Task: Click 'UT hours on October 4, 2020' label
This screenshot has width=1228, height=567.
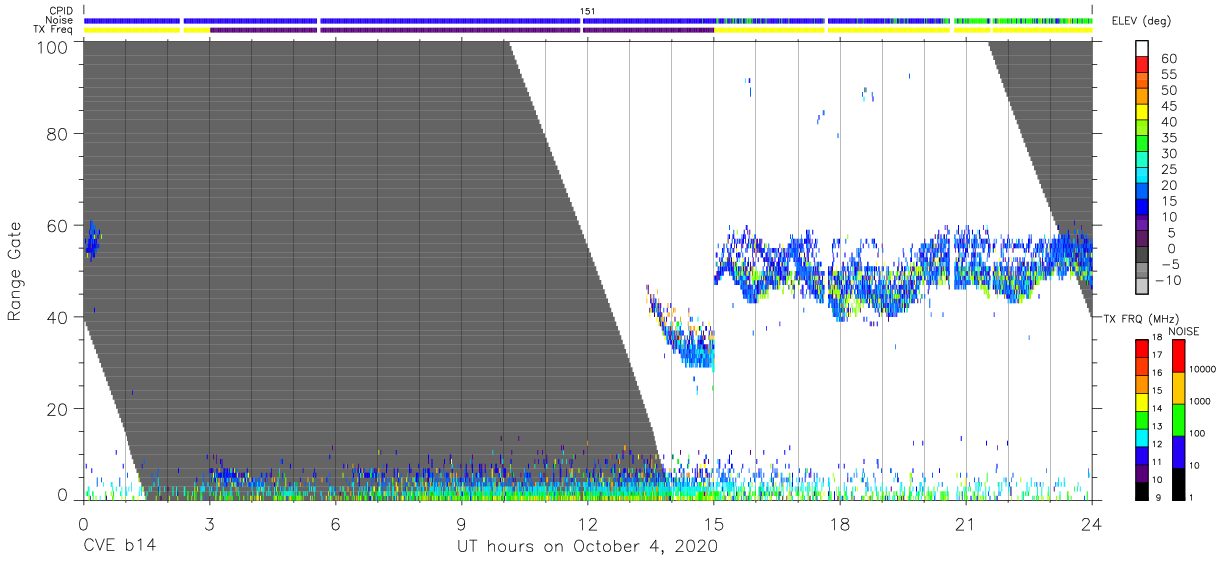Action: [x=587, y=547]
